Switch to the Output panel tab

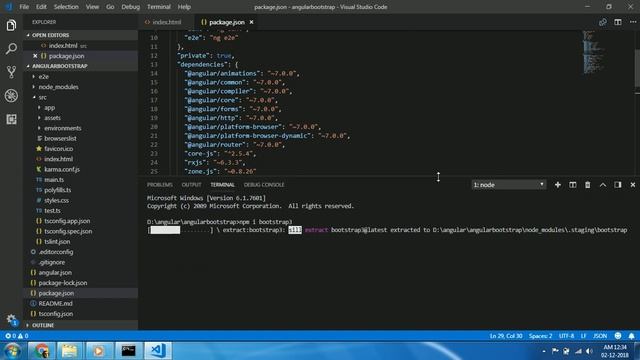click(191, 185)
